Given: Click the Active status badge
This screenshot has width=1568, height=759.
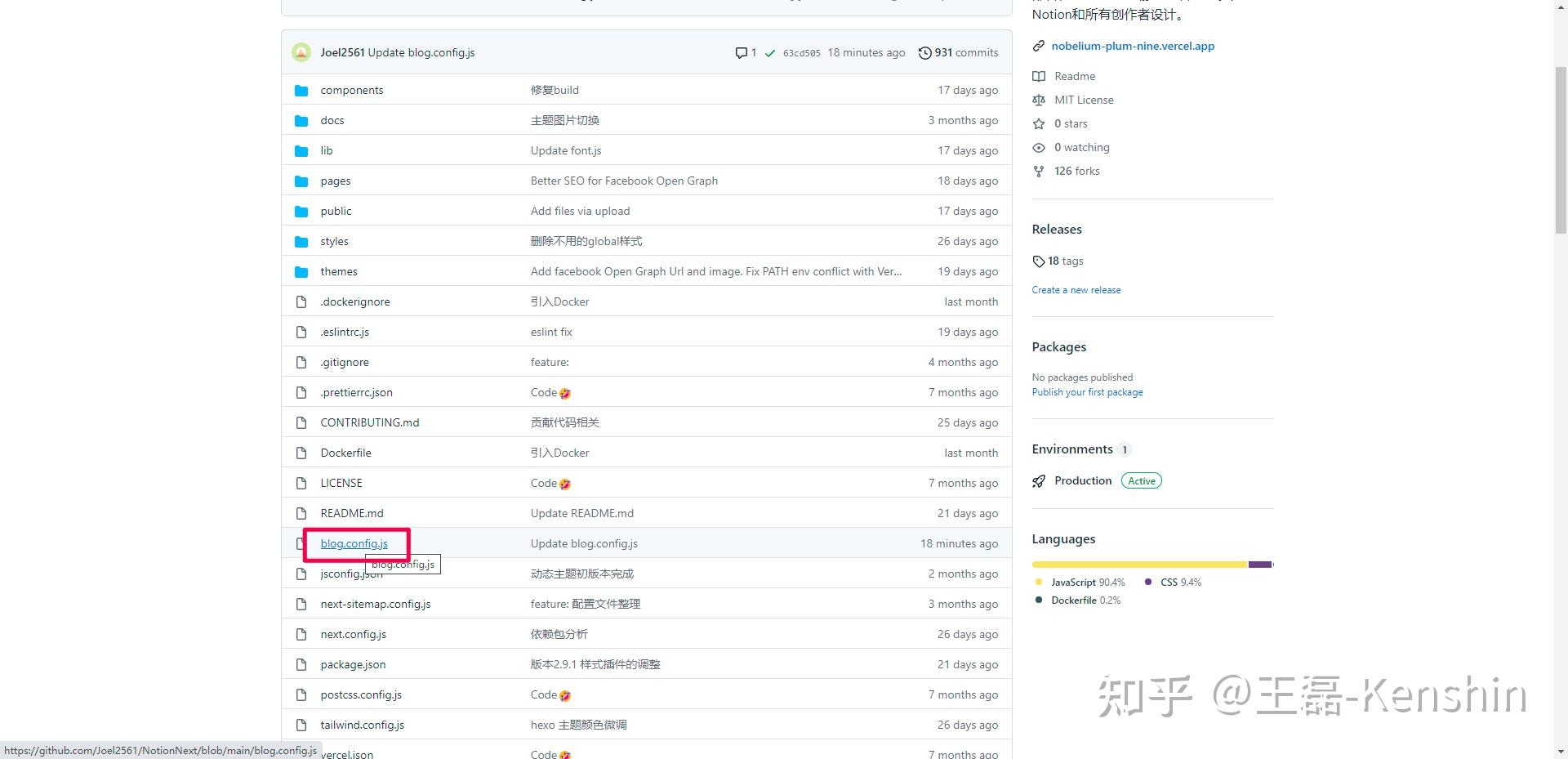Looking at the screenshot, I should pos(1141,480).
